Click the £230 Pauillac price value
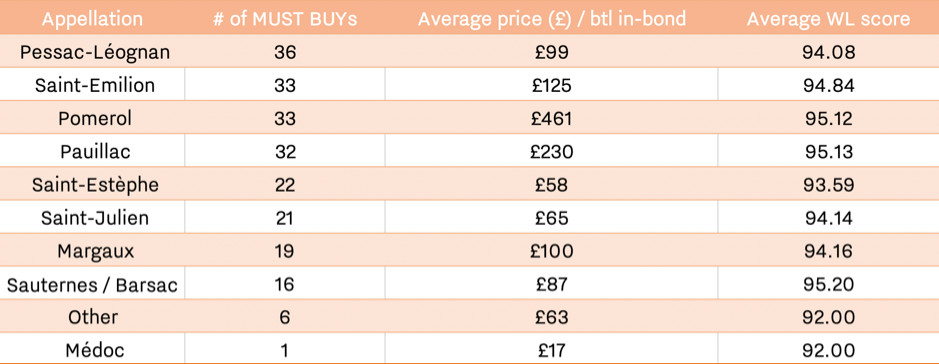The height and width of the screenshot is (364, 939). point(552,152)
